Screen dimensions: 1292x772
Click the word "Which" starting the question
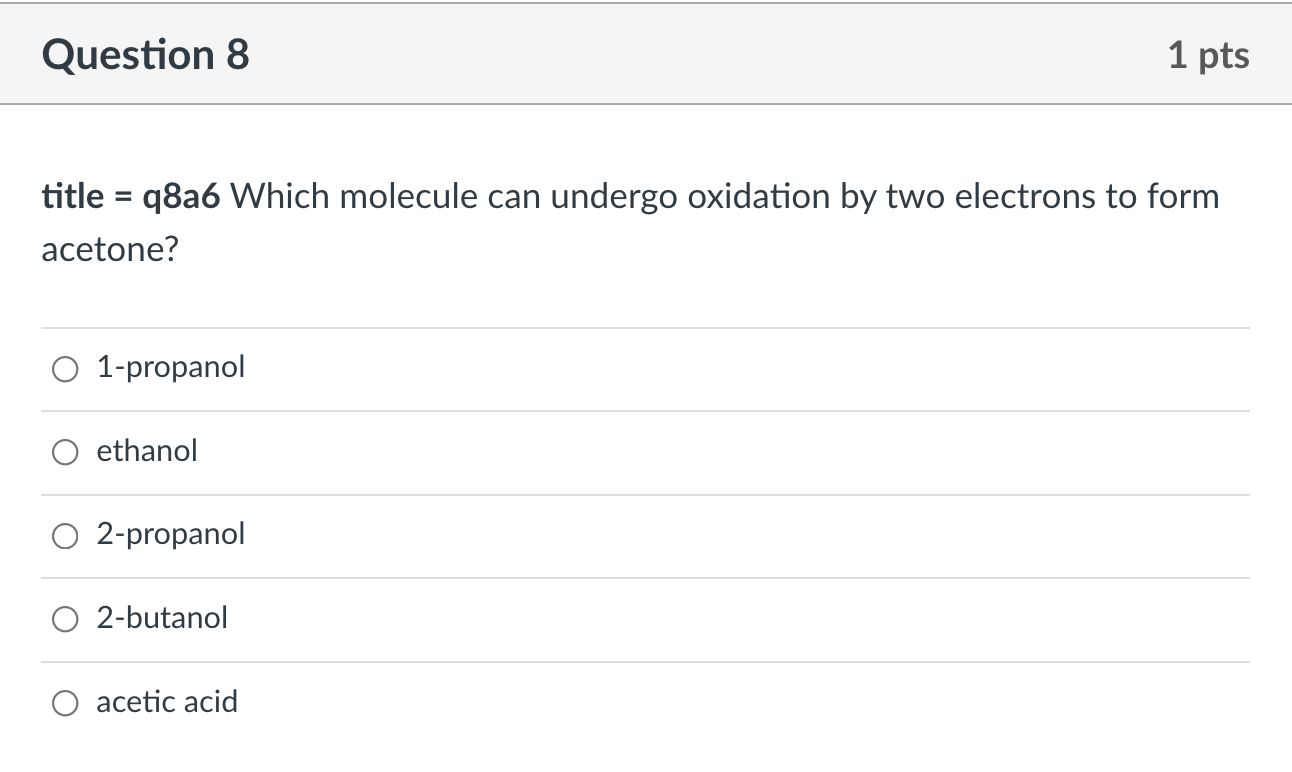281,196
